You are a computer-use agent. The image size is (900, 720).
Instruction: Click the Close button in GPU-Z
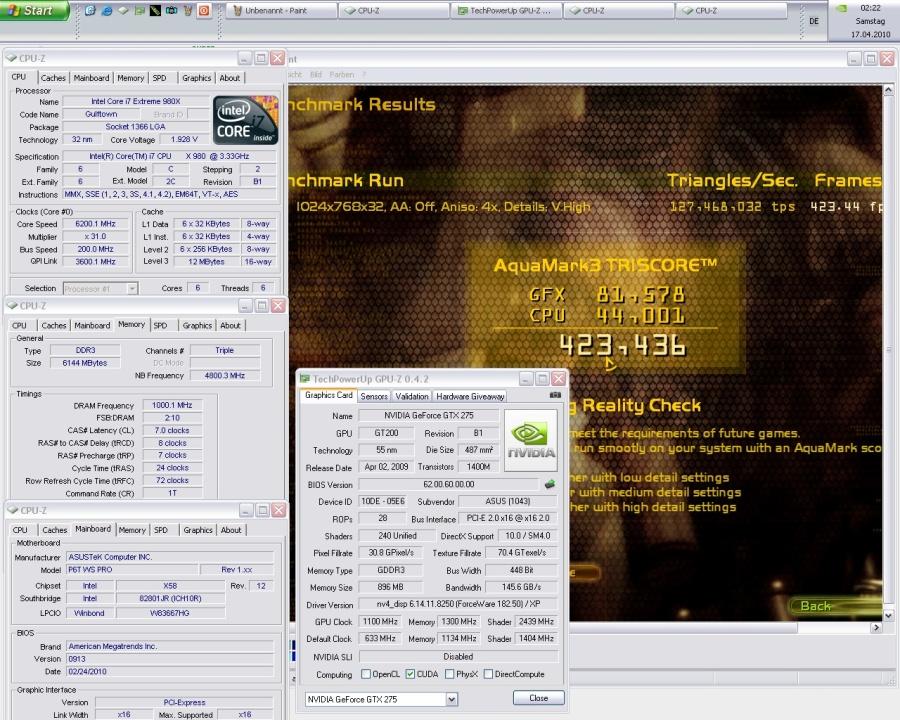pos(538,698)
